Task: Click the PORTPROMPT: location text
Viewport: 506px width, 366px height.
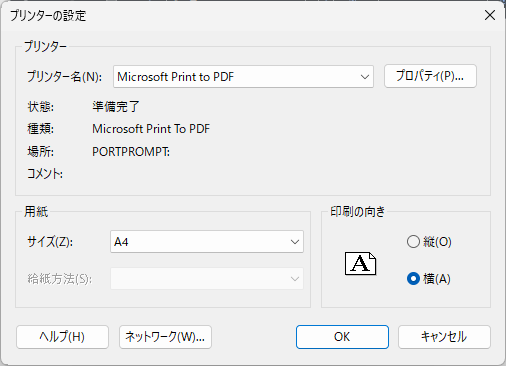Action: click(x=131, y=152)
